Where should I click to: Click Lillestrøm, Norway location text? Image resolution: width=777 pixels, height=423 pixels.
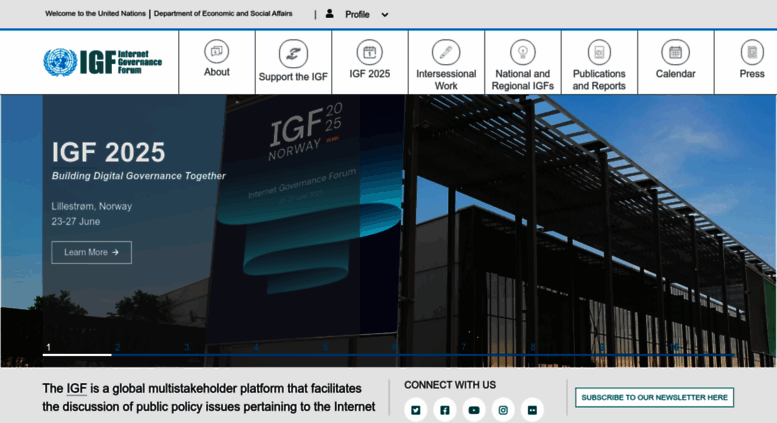click(92, 206)
